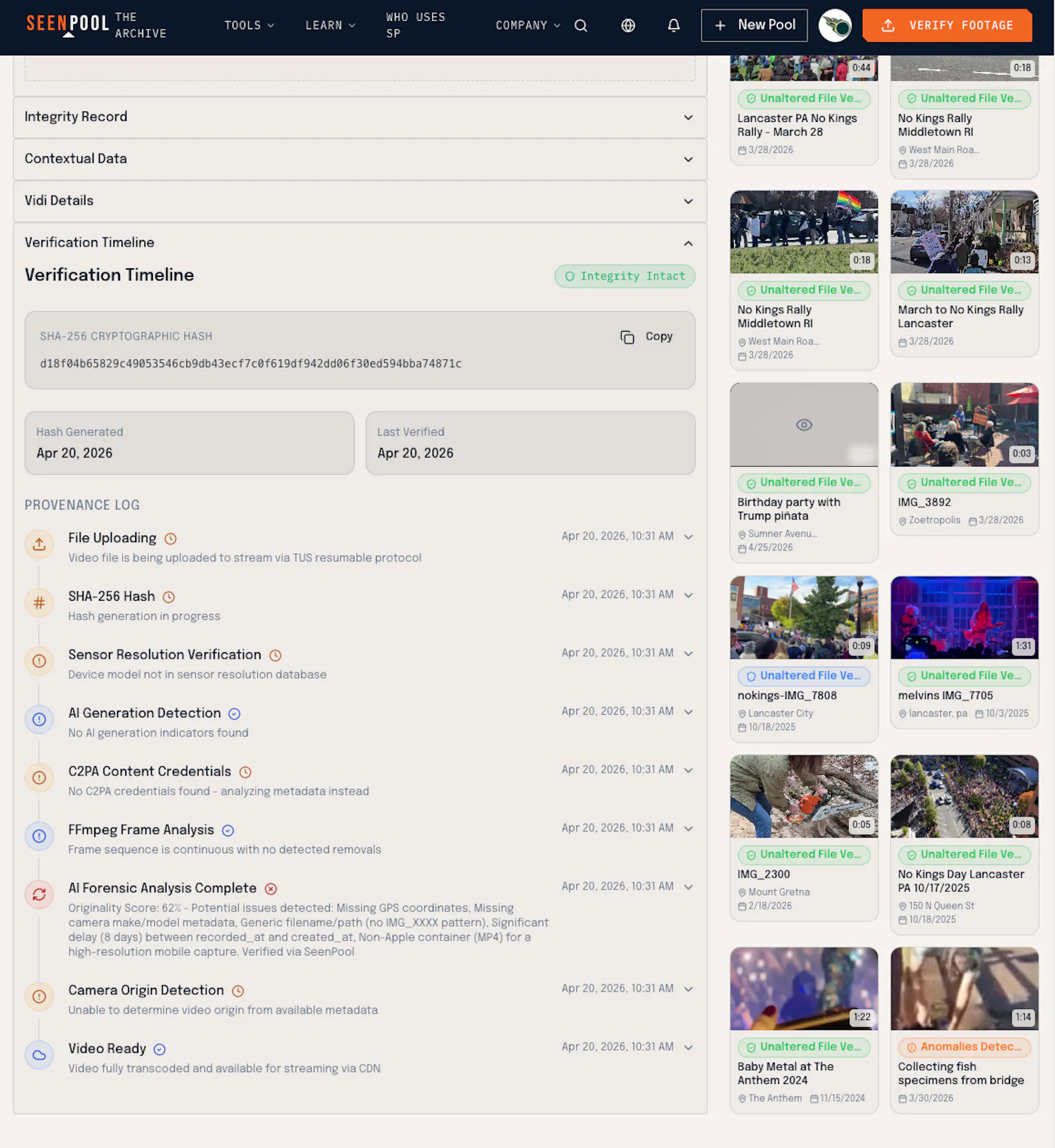Image resolution: width=1055 pixels, height=1148 pixels.
Task: Click the clock icon beside Sensor Resolution Verification
Action: pyautogui.click(x=276, y=655)
